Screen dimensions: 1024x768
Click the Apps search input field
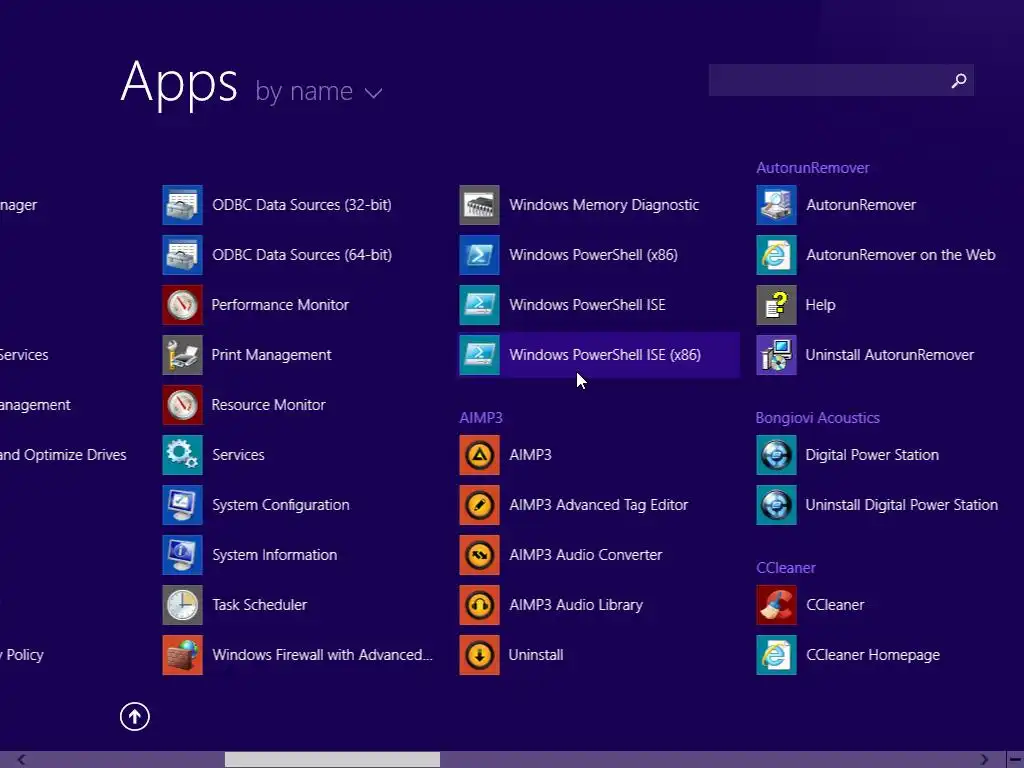tap(841, 80)
